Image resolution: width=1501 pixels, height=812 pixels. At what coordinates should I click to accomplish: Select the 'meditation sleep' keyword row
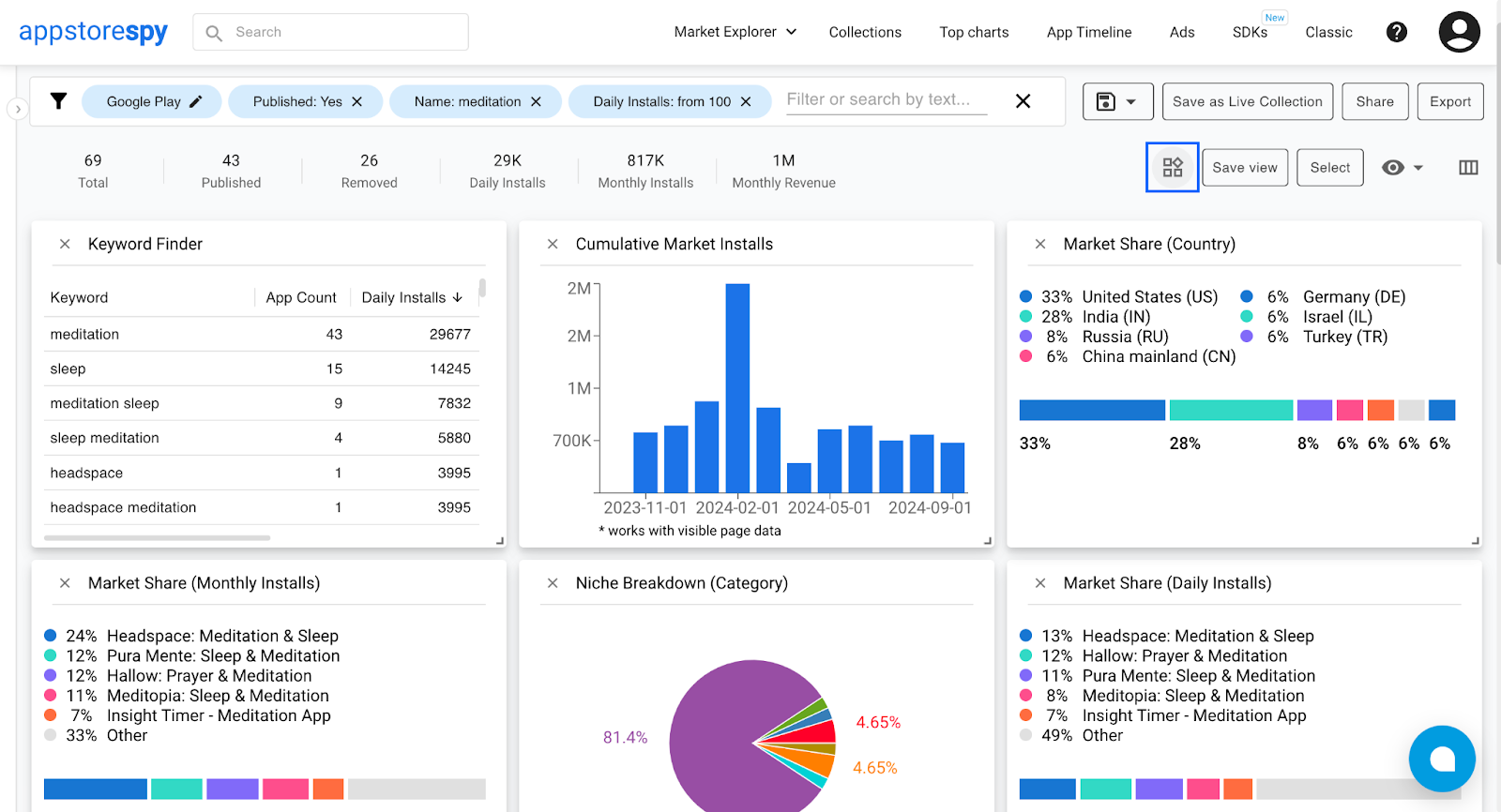261,403
